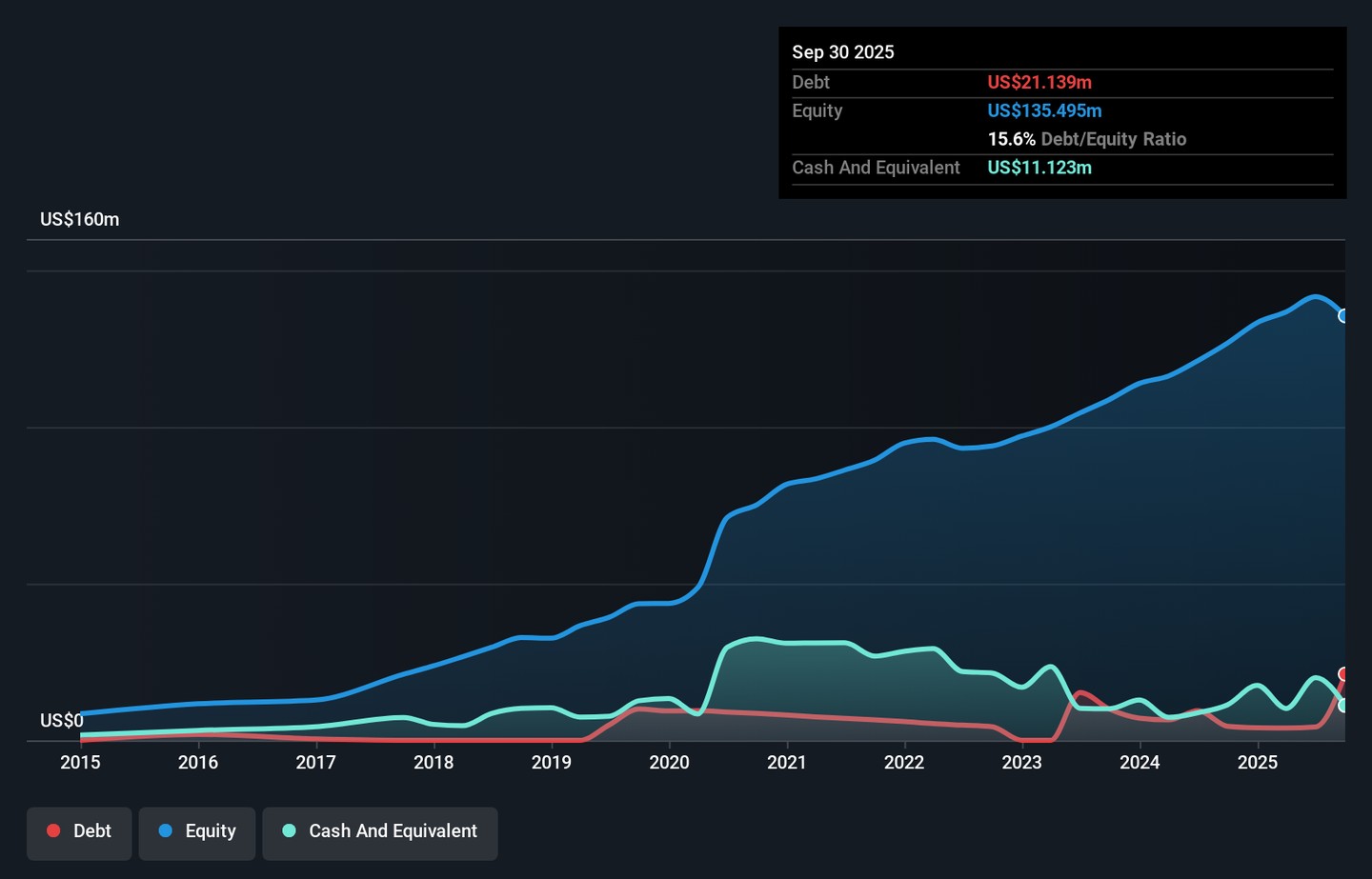Click the teal Cash endpoint marker
Viewport: 1372px width, 879px height.
[x=1343, y=706]
